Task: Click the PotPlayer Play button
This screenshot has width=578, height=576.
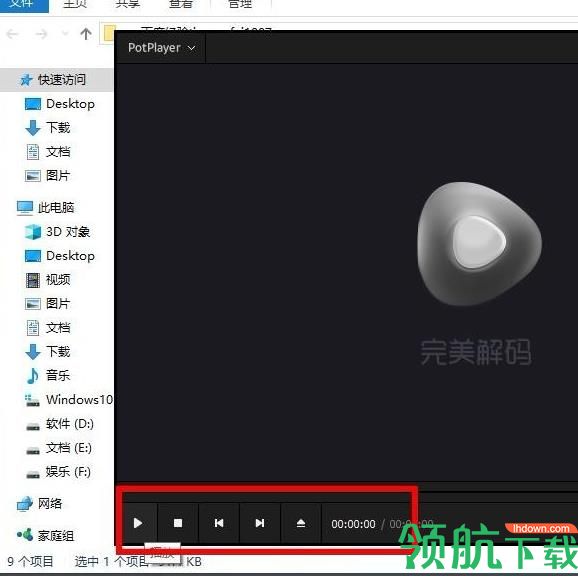Action: (138, 523)
